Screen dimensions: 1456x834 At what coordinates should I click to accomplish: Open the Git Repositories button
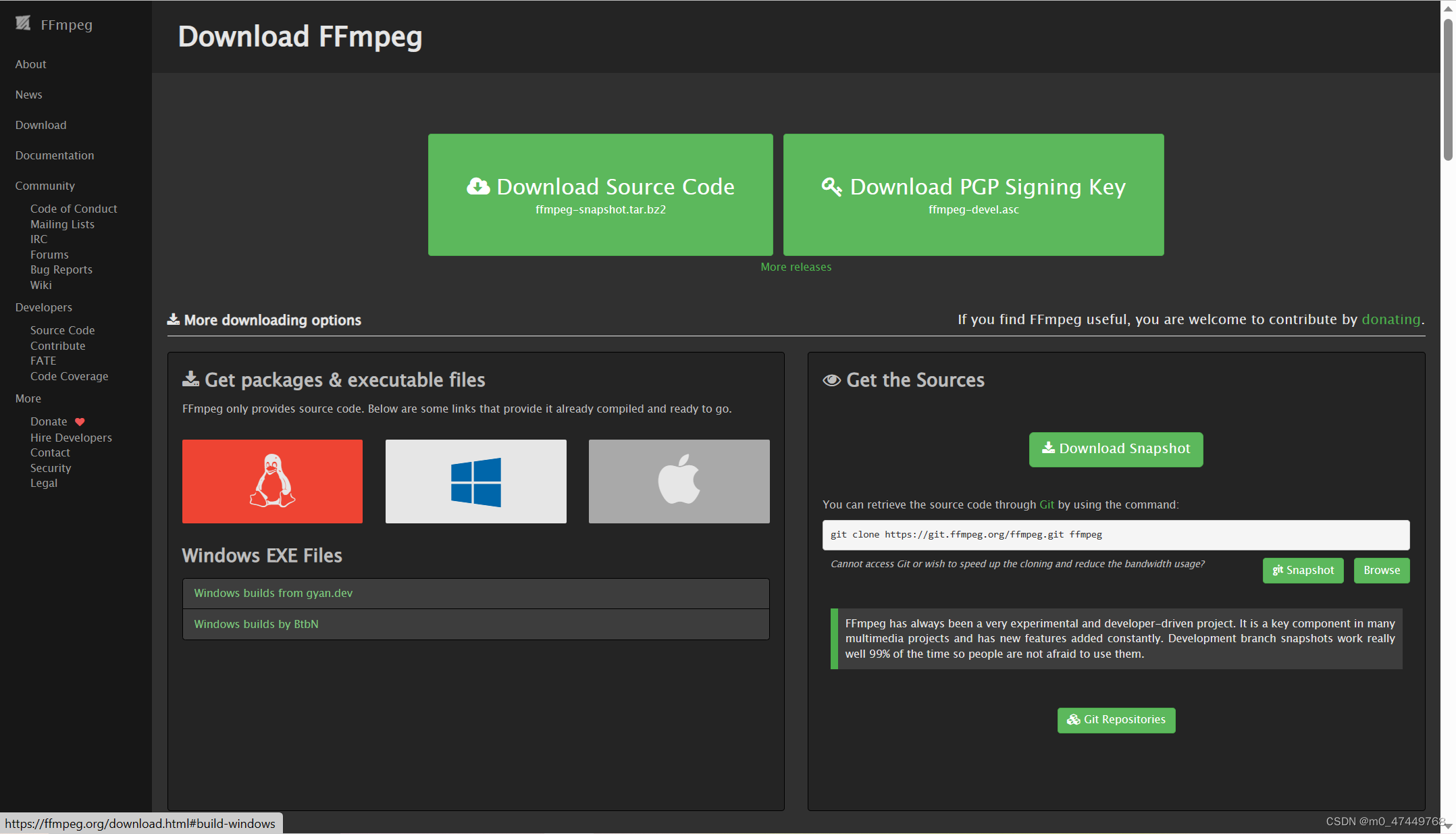click(1116, 720)
